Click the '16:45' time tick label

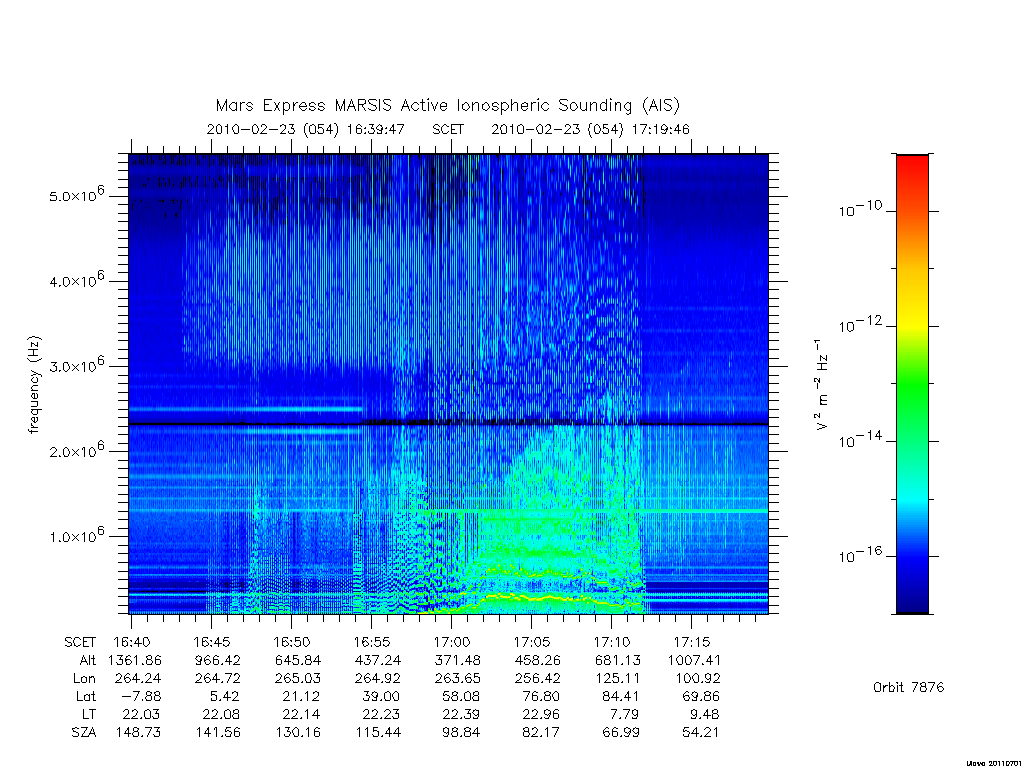pos(212,642)
